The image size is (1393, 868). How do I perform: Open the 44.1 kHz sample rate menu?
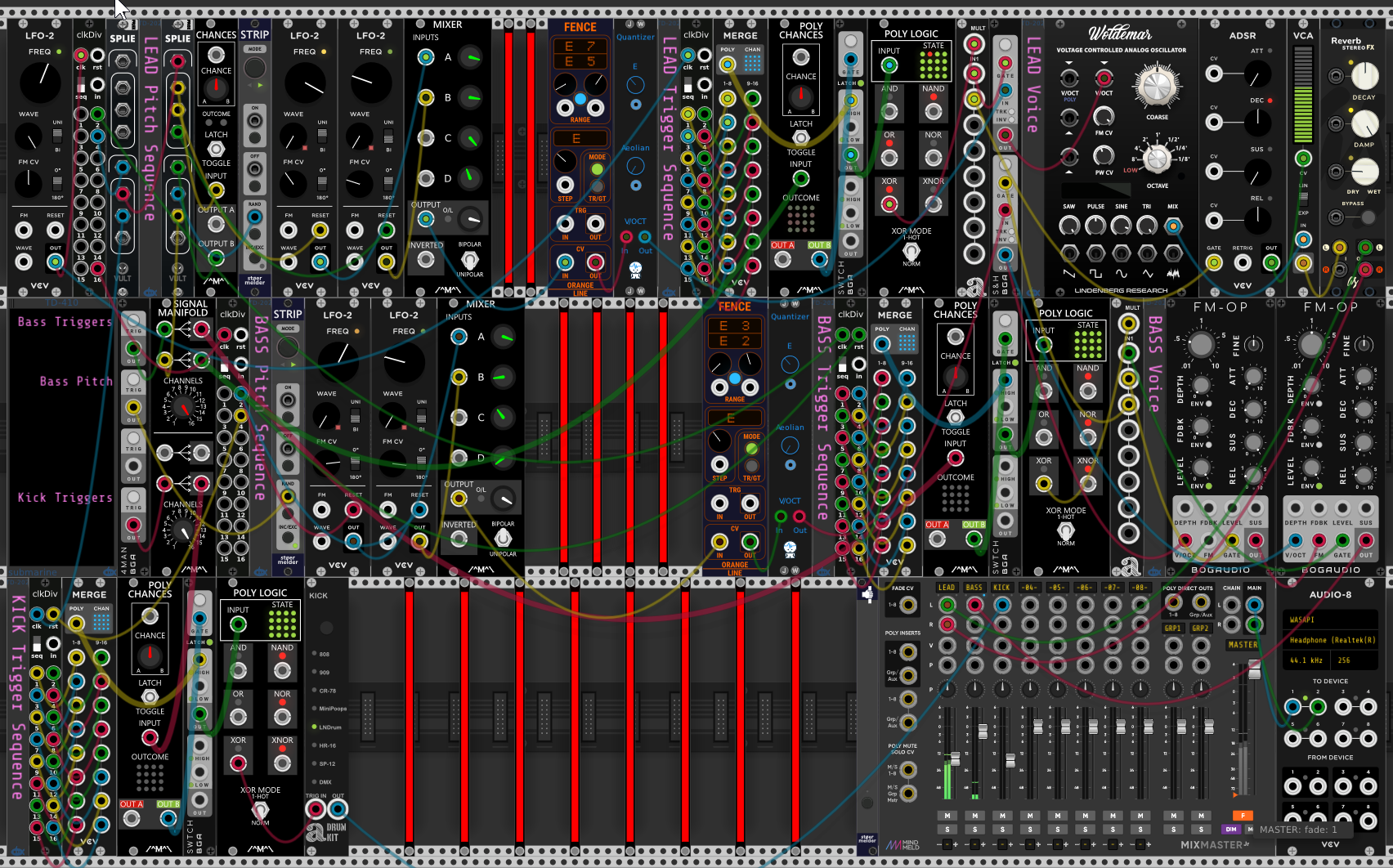(x=1306, y=660)
